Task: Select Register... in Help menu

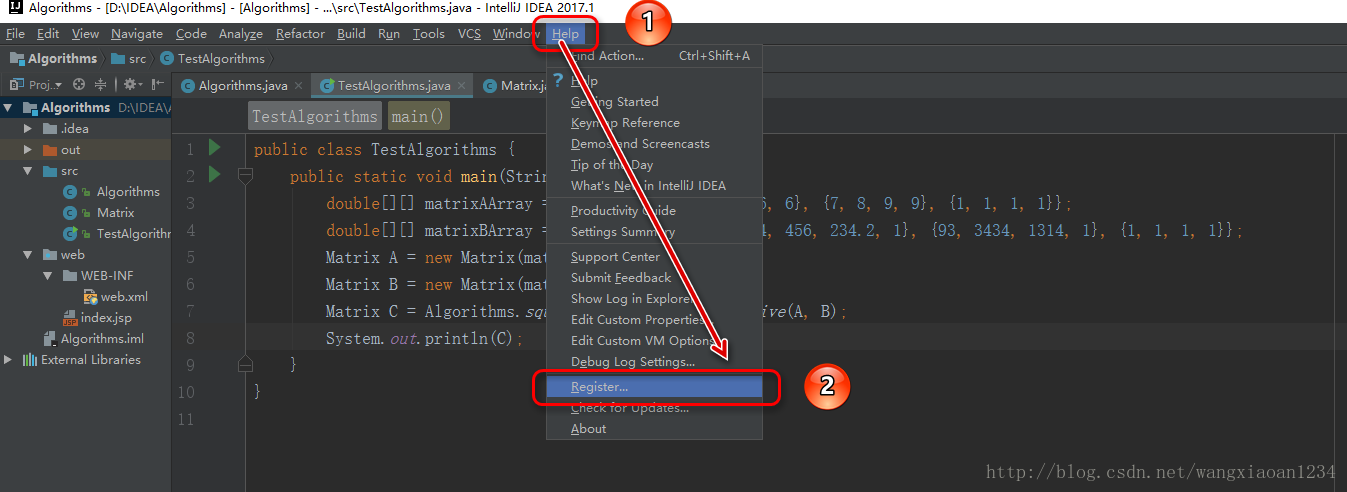Action: (x=654, y=387)
